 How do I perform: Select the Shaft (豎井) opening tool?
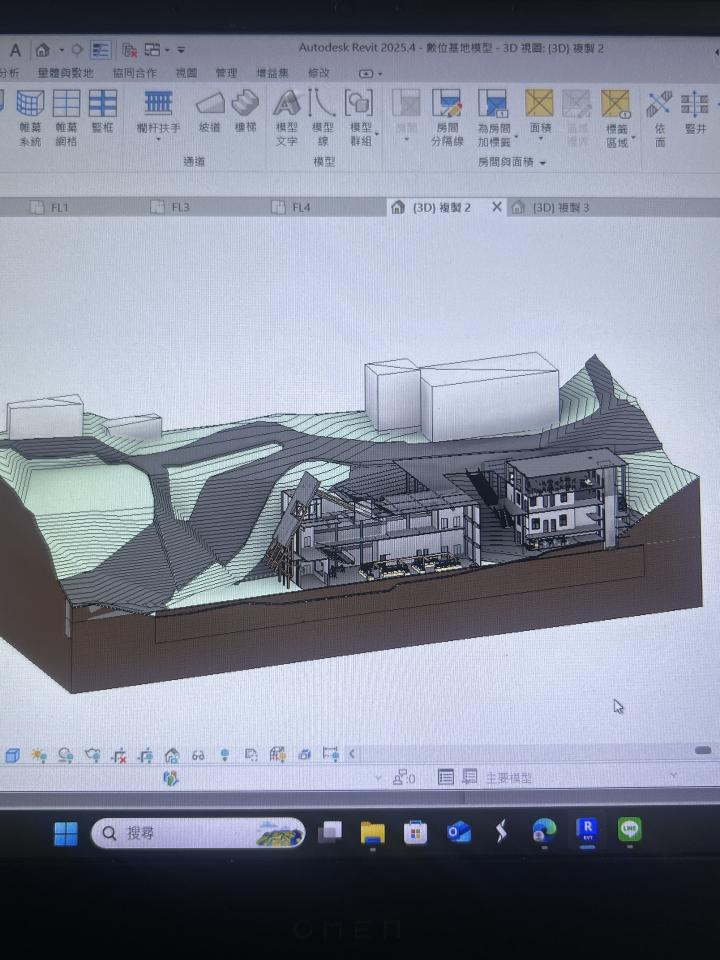click(x=695, y=113)
